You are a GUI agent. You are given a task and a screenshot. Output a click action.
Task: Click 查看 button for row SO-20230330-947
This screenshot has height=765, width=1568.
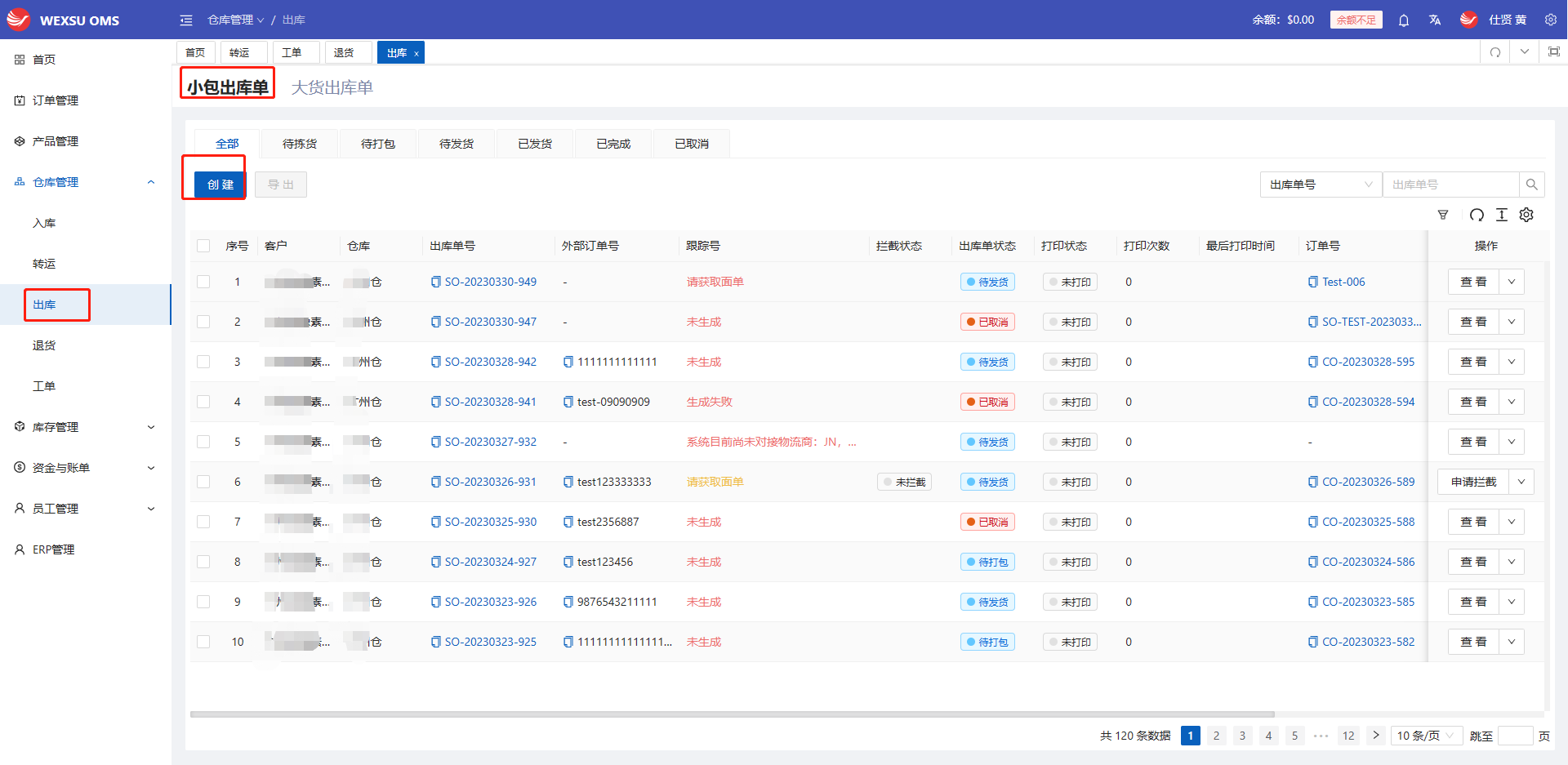[1473, 322]
